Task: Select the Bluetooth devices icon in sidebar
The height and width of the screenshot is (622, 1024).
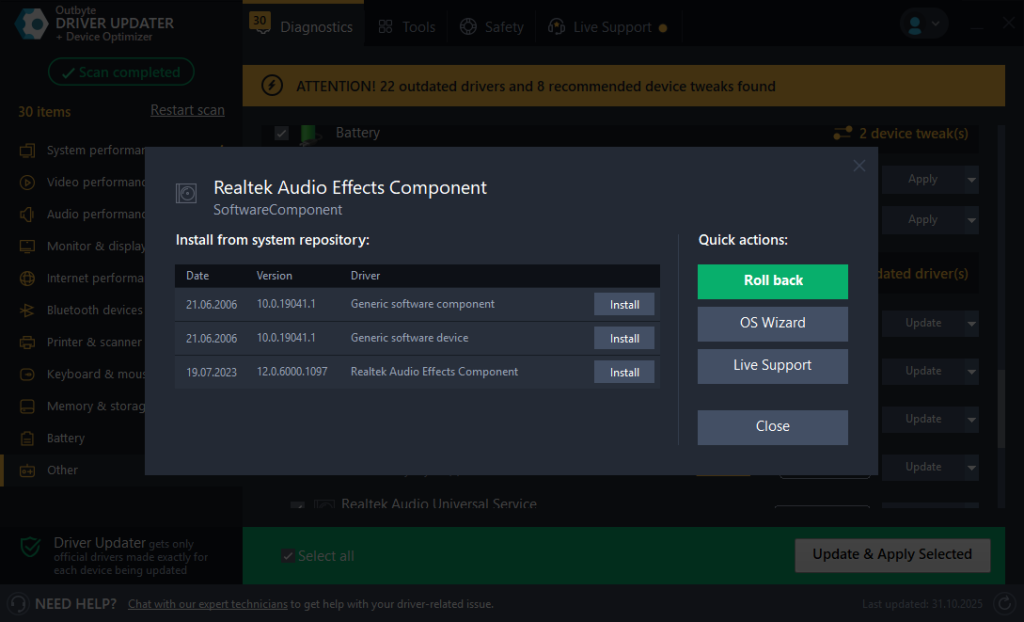Action: pos(27,311)
